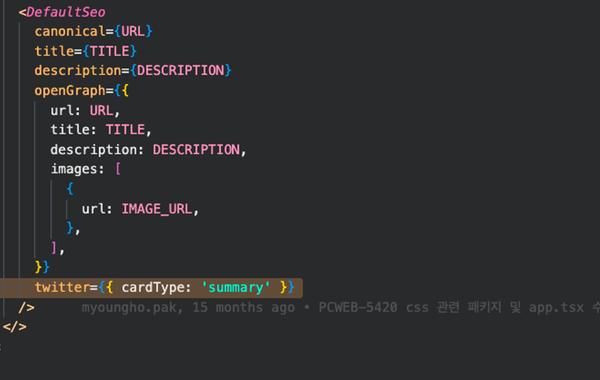Viewport: 600px width, 380px height.
Task: Click the self-closing /> tag
Action: (26, 307)
